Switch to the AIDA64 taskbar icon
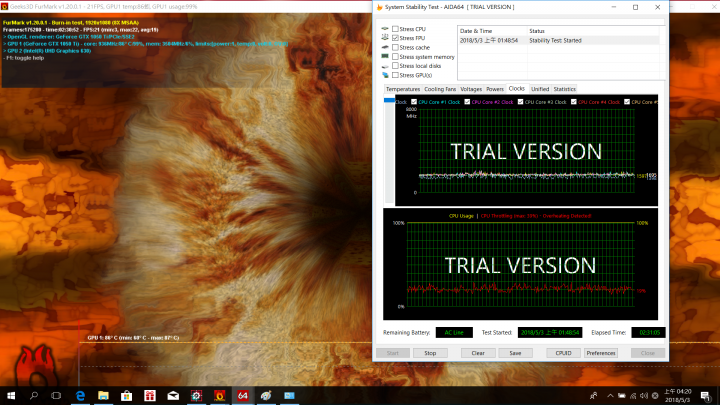This screenshot has width=720, height=405. (x=243, y=395)
